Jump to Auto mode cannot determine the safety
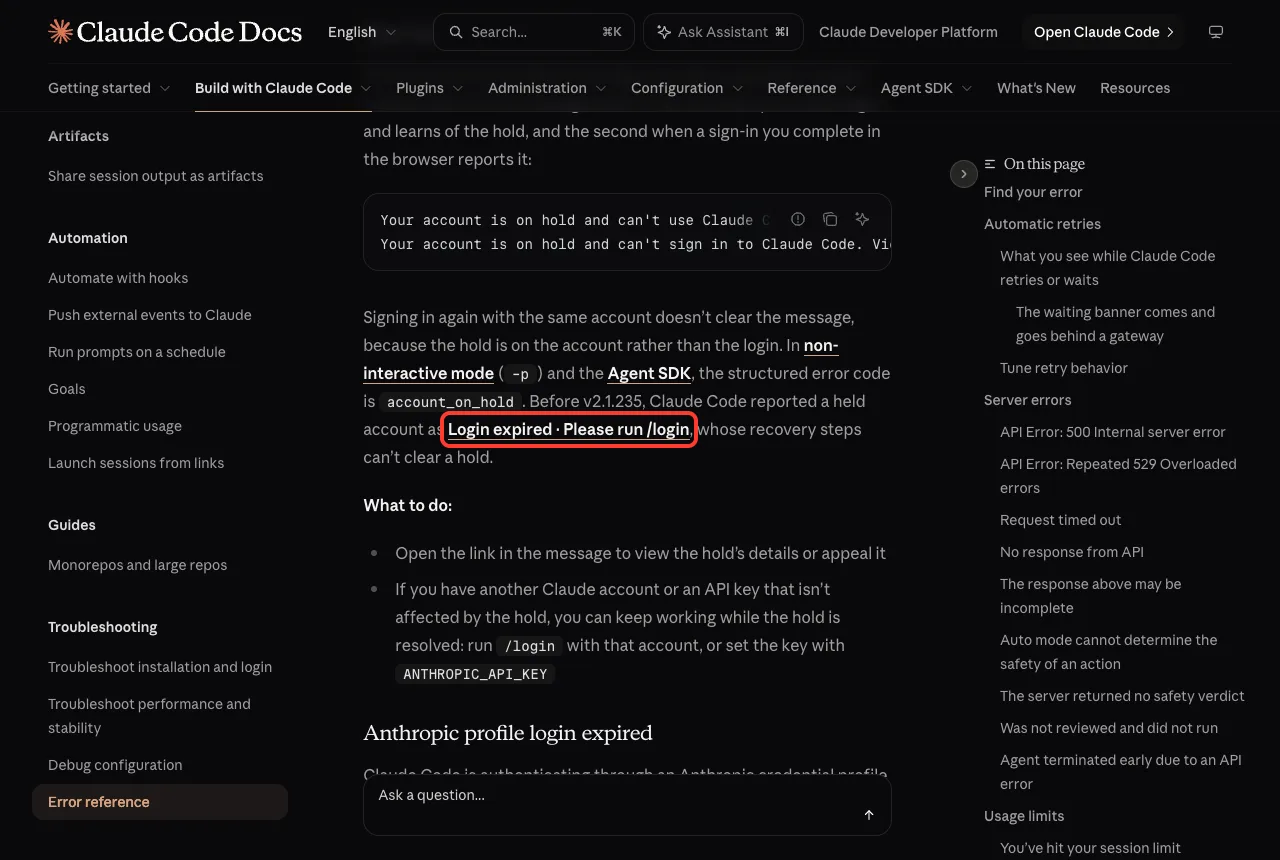This screenshot has height=860, width=1280. 1109,652
